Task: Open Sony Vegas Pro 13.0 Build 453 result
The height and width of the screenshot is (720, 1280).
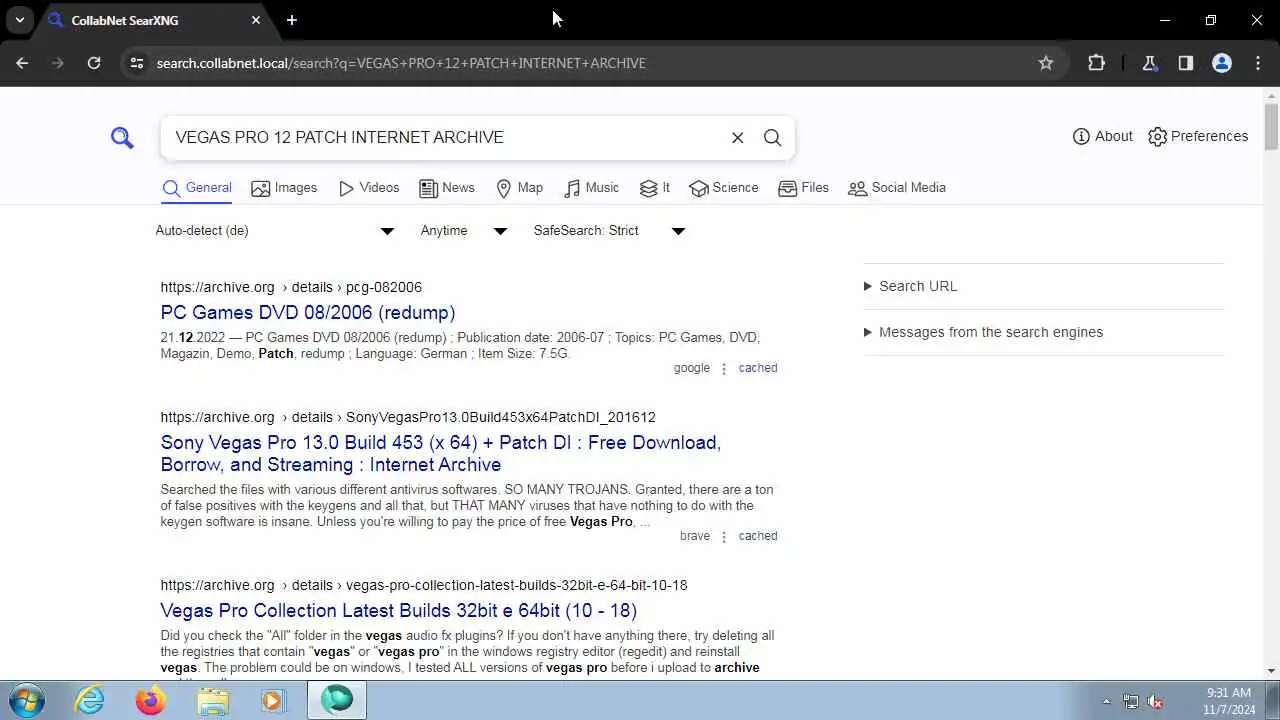Action: (441, 454)
